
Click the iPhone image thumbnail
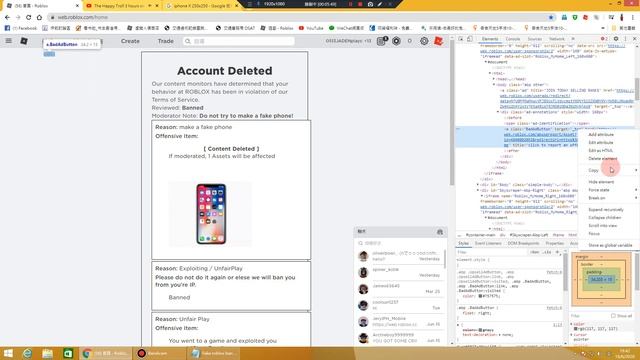coord(211,214)
